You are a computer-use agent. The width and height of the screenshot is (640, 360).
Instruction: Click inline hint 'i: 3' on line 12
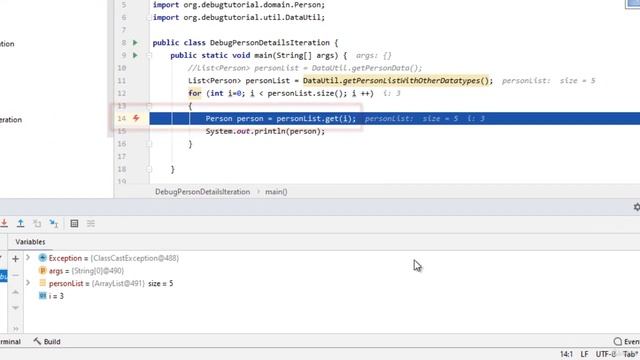point(392,93)
